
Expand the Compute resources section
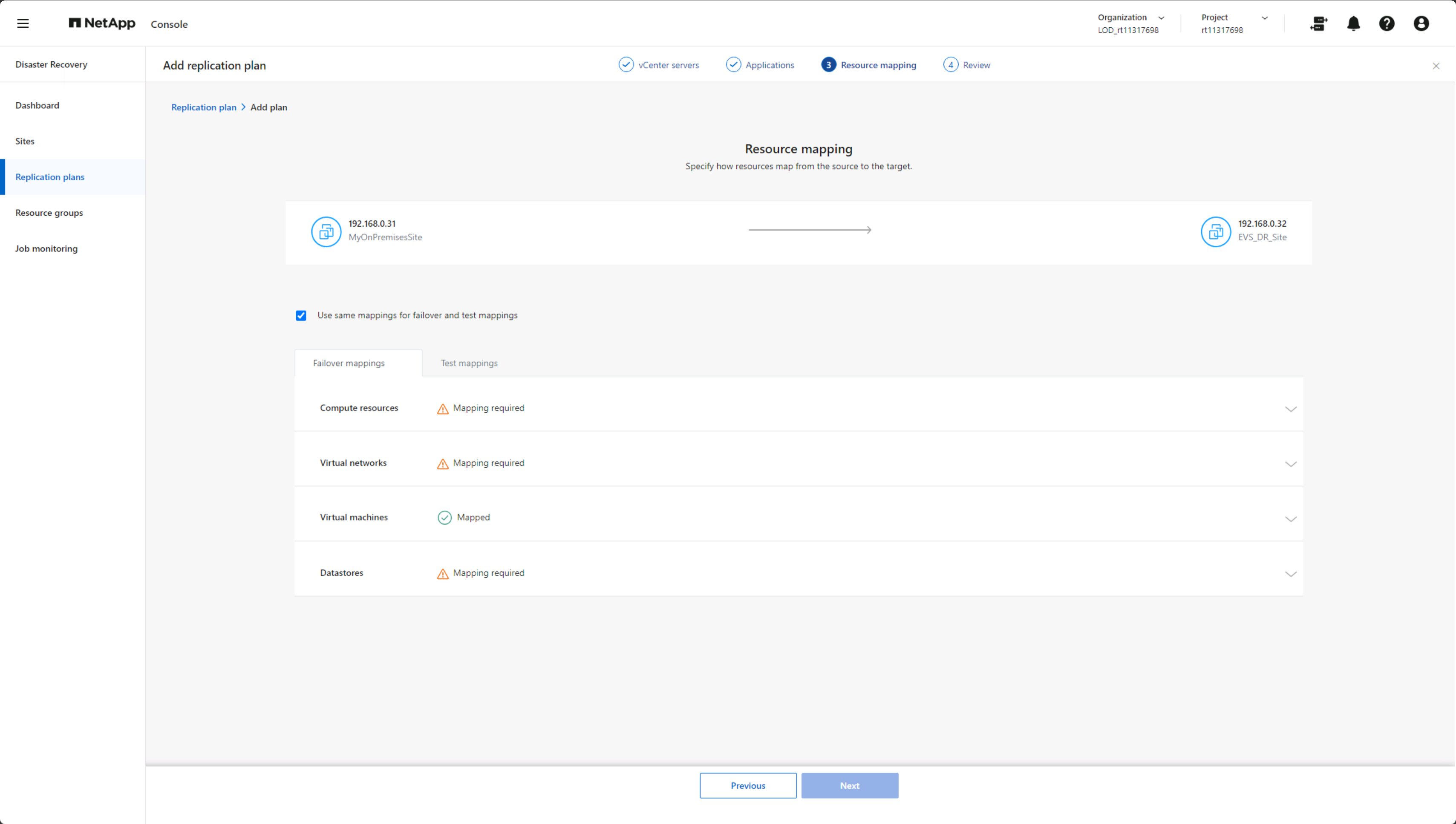pyautogui.click(x=1290, y=409)
